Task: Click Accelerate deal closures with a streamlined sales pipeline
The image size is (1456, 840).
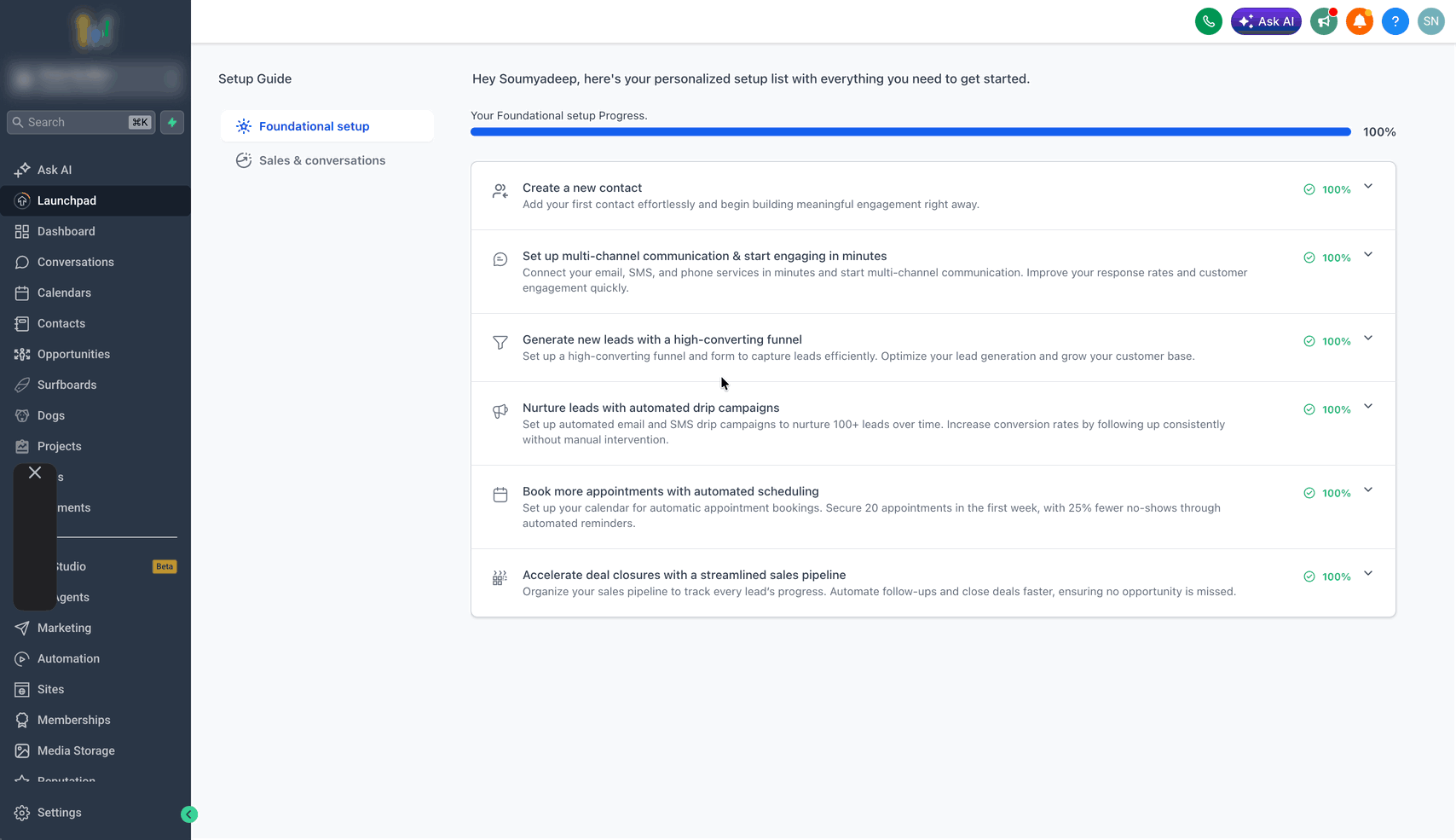Action: (685, 575)
